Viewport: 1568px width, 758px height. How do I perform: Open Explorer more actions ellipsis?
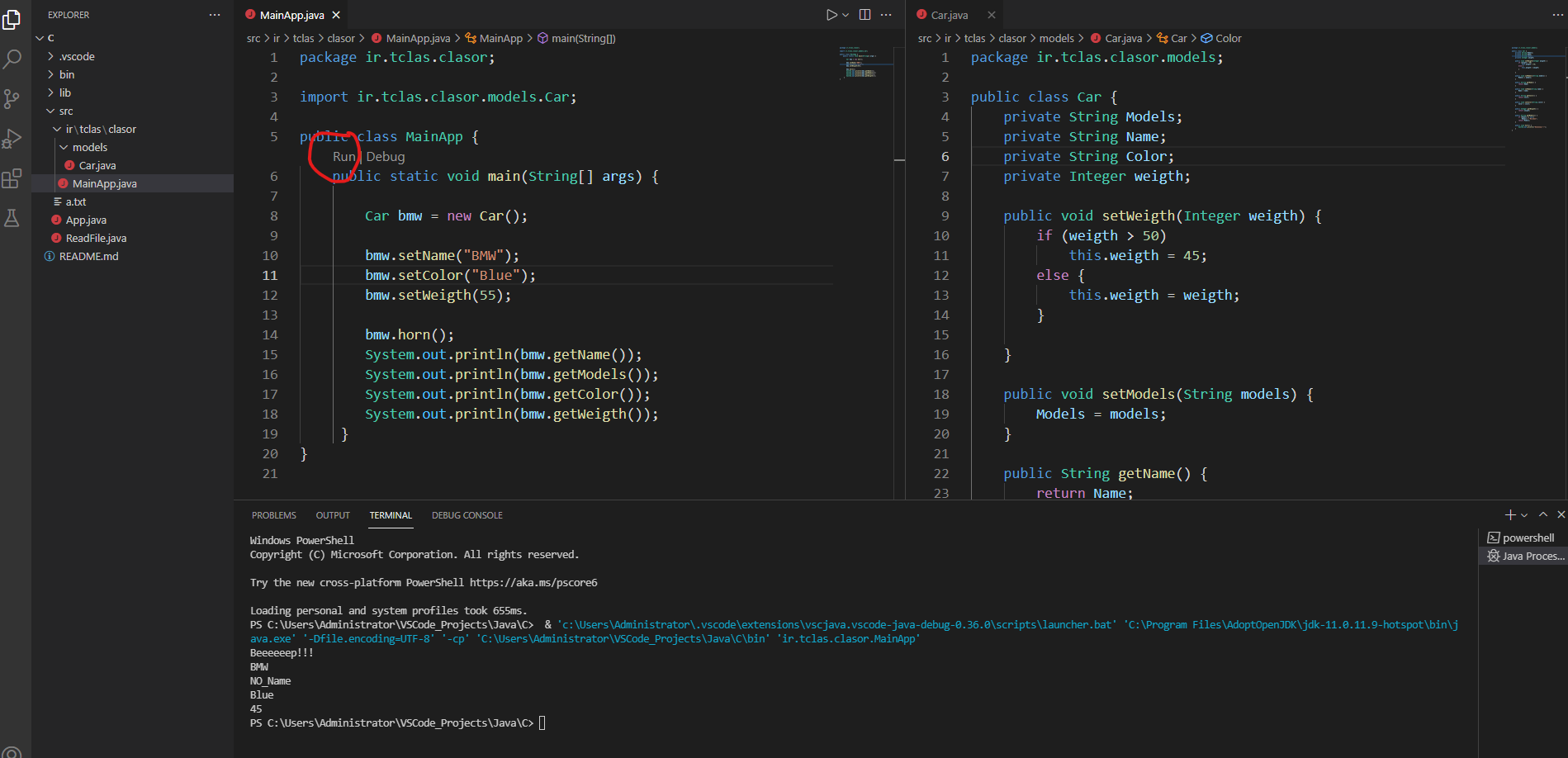[215, 15]
